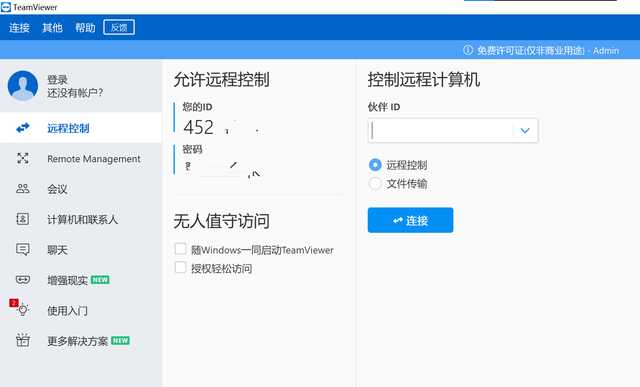This screenshot has width=640, height=387.
Task: Click the 反馈 feedback button
Action: pos(119,27)
